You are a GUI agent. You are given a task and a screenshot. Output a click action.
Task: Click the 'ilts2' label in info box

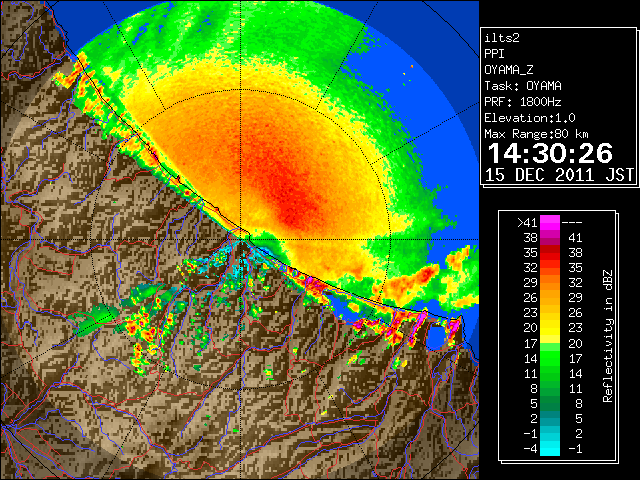point(502,38)
